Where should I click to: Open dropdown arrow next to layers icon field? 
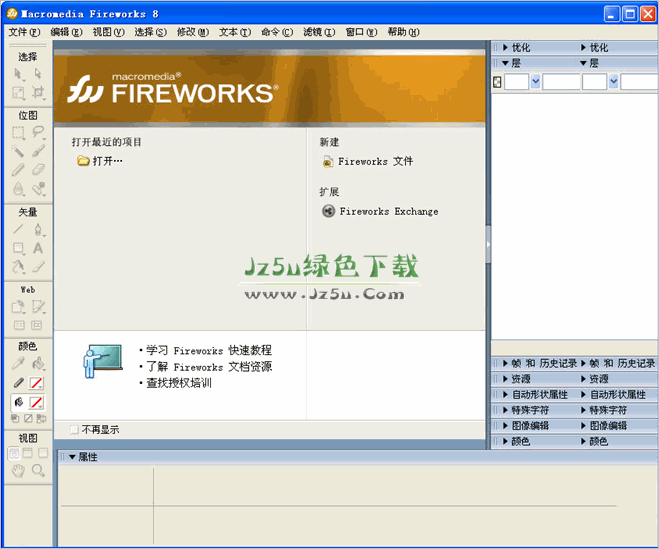pos(535,82)
